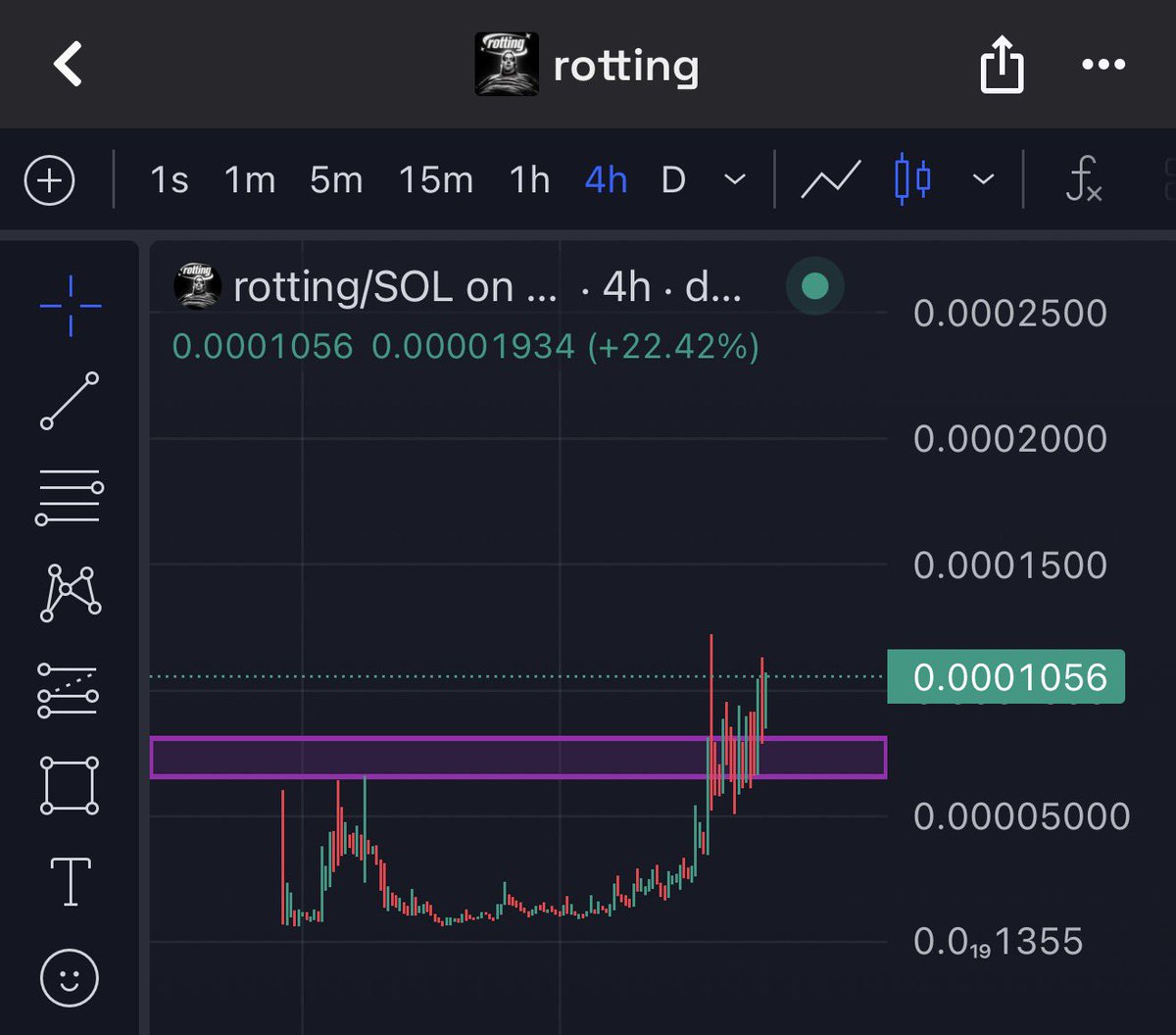
Task: Tap the 0.00005000 price axis label
Action: pyautogui.click(x=1022, y=815)
